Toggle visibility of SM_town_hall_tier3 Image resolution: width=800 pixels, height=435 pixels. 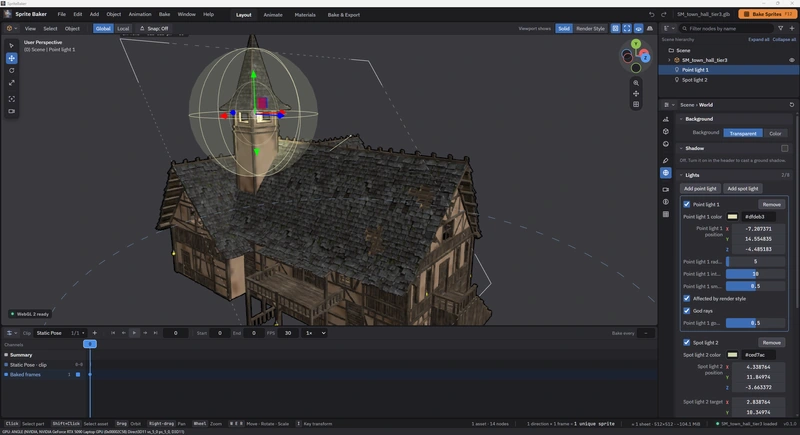pyautogui.click(x=792, y=60)
